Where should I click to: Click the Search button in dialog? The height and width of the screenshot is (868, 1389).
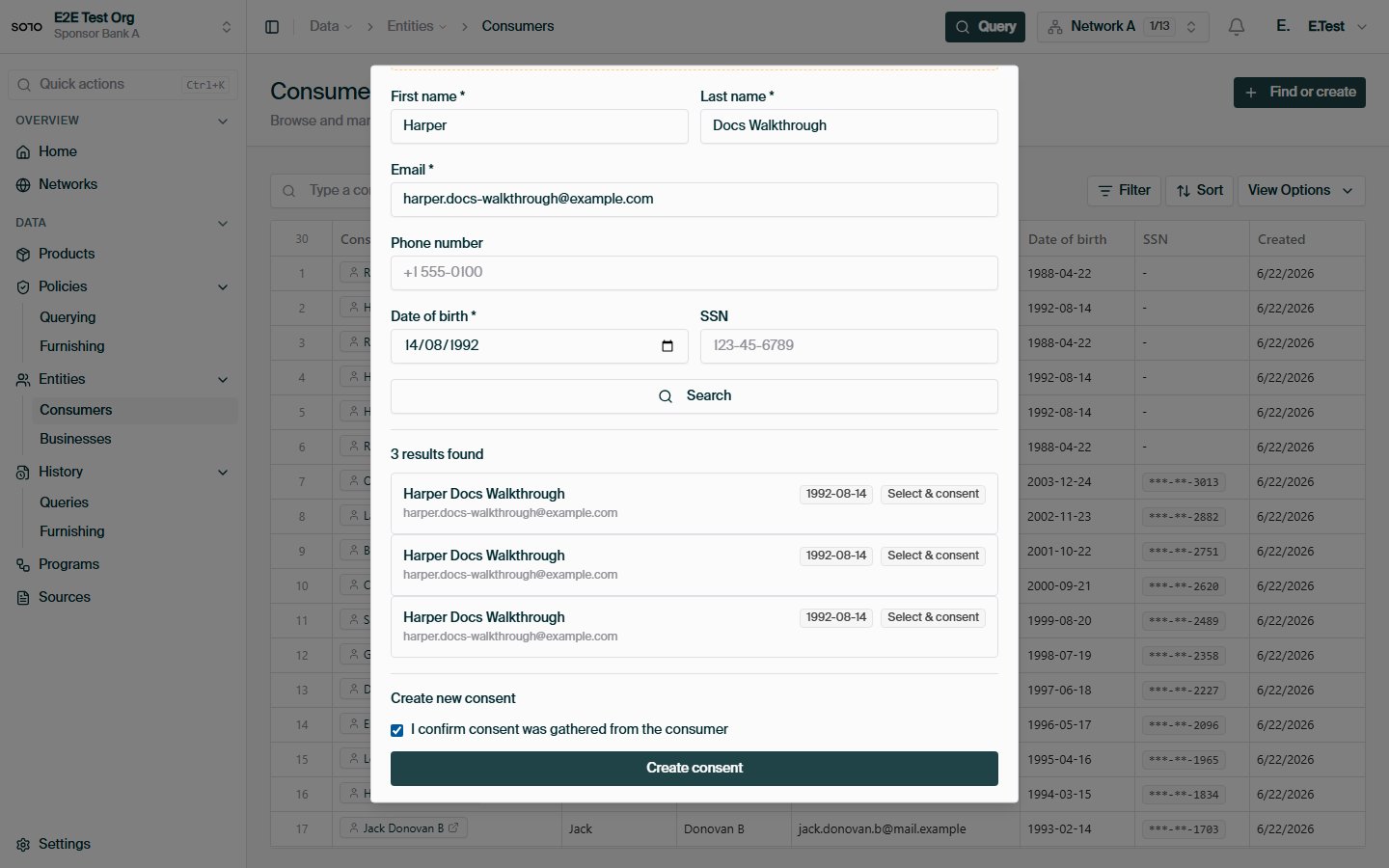click(x=694, y=396)
